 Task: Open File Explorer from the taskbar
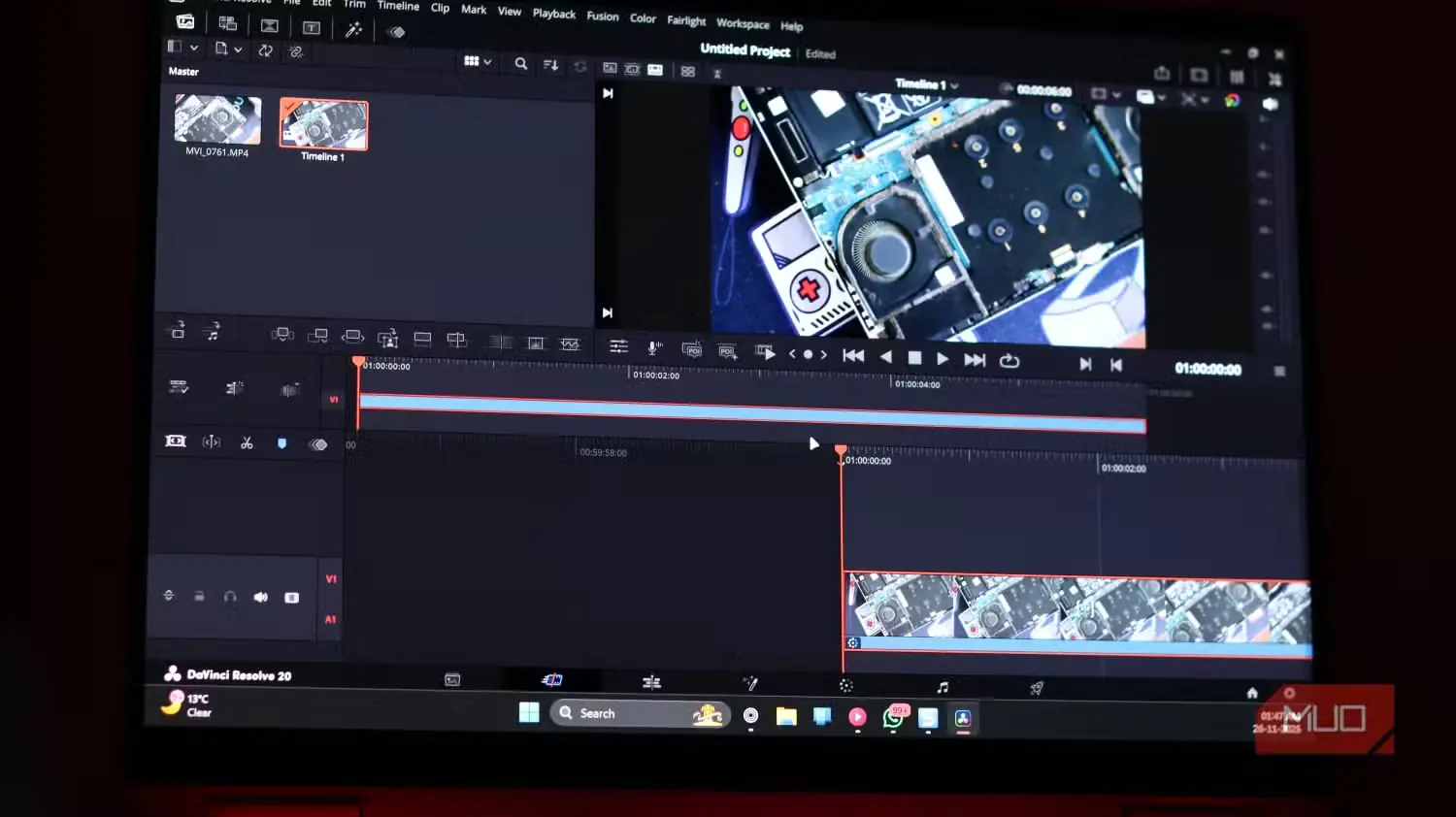(786, 717)
